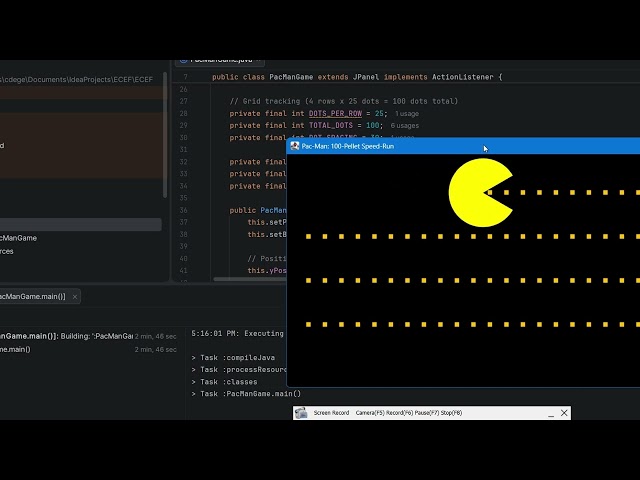Click the sticky 'public class PacManGame' header line
This screenshot has height=480, width=640.
click(x=357, y=77)
